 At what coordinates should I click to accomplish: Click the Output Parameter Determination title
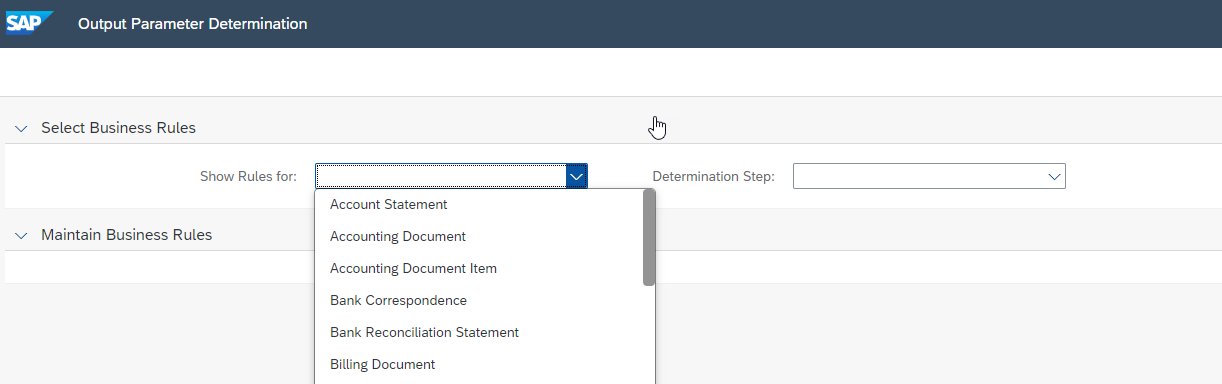click(x=192, y=23)
